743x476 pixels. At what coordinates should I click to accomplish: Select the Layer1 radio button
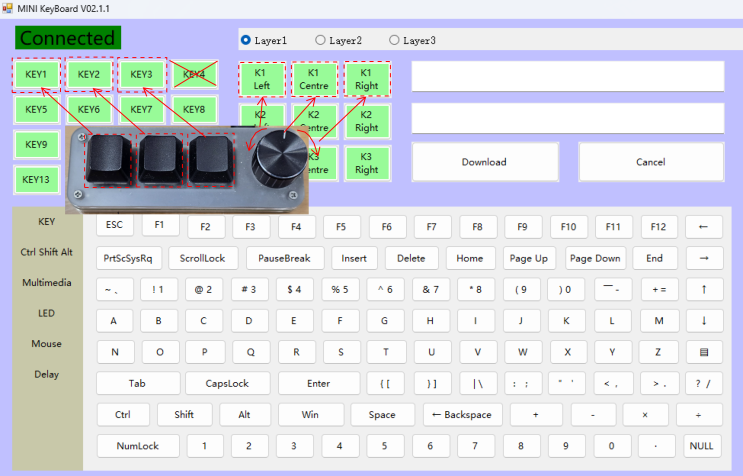point(245,40)
